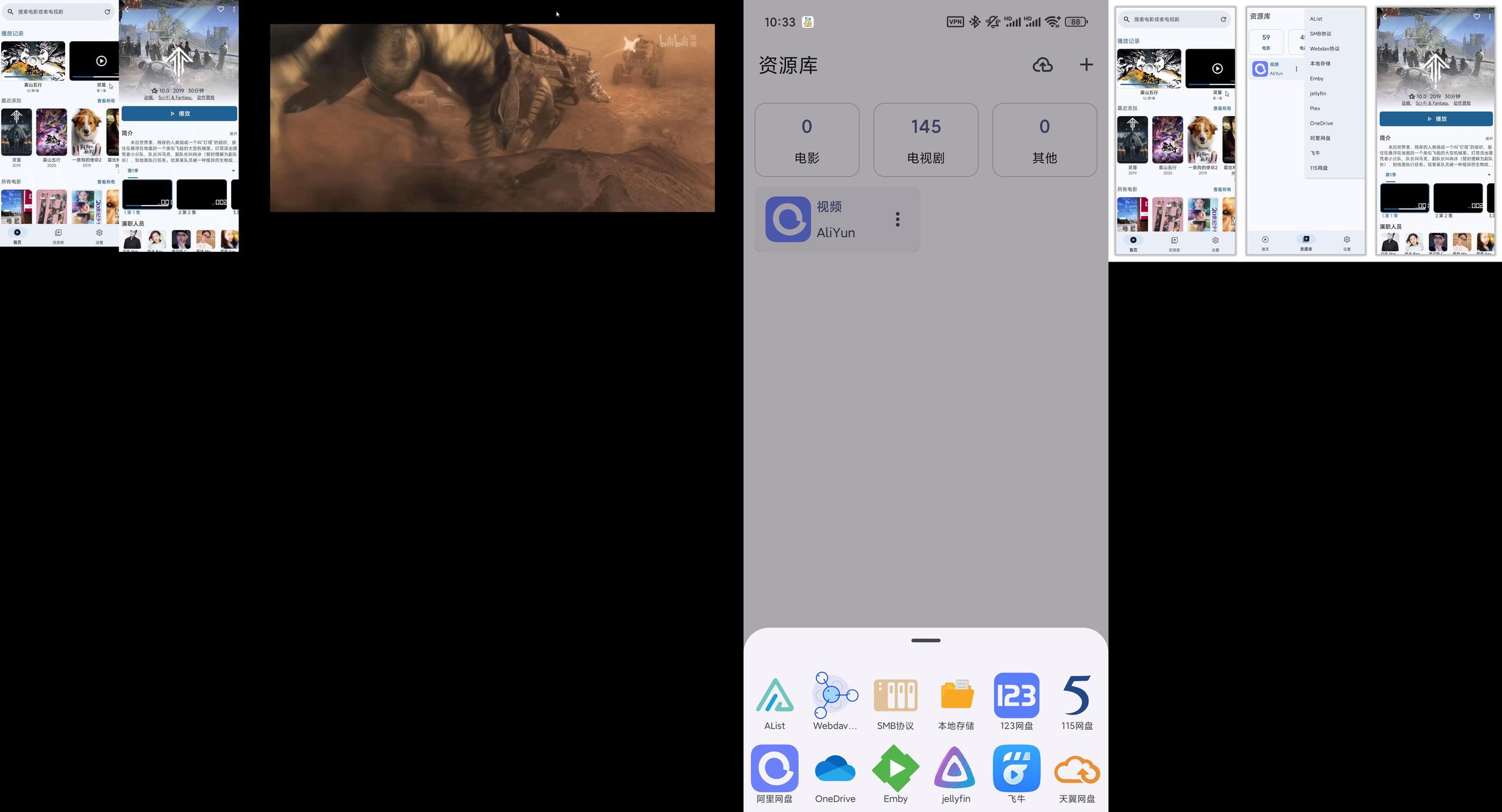Expand the 第1季 season dropdown beside the video player
Screen dimensions: 1502x812
pos(233,171)
